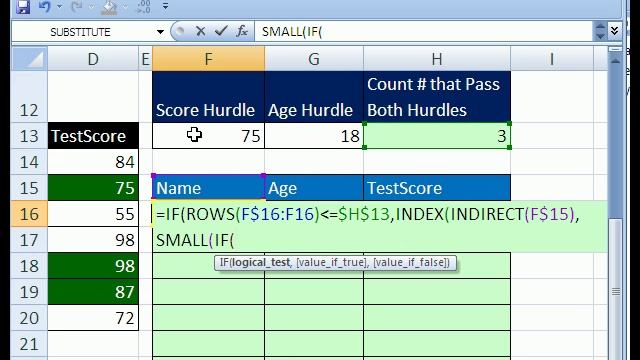Click the vertical scrollbar thumb
The height and width of the screenshot is (360, 640).
click(616, 291)
